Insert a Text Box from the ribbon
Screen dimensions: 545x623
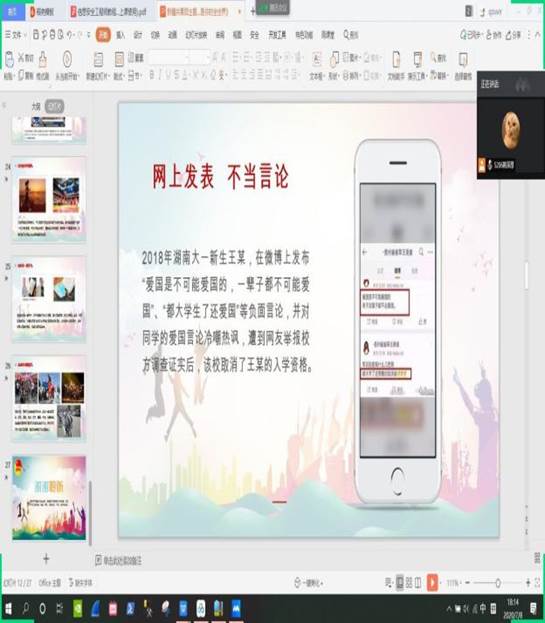tap(316, 60)
